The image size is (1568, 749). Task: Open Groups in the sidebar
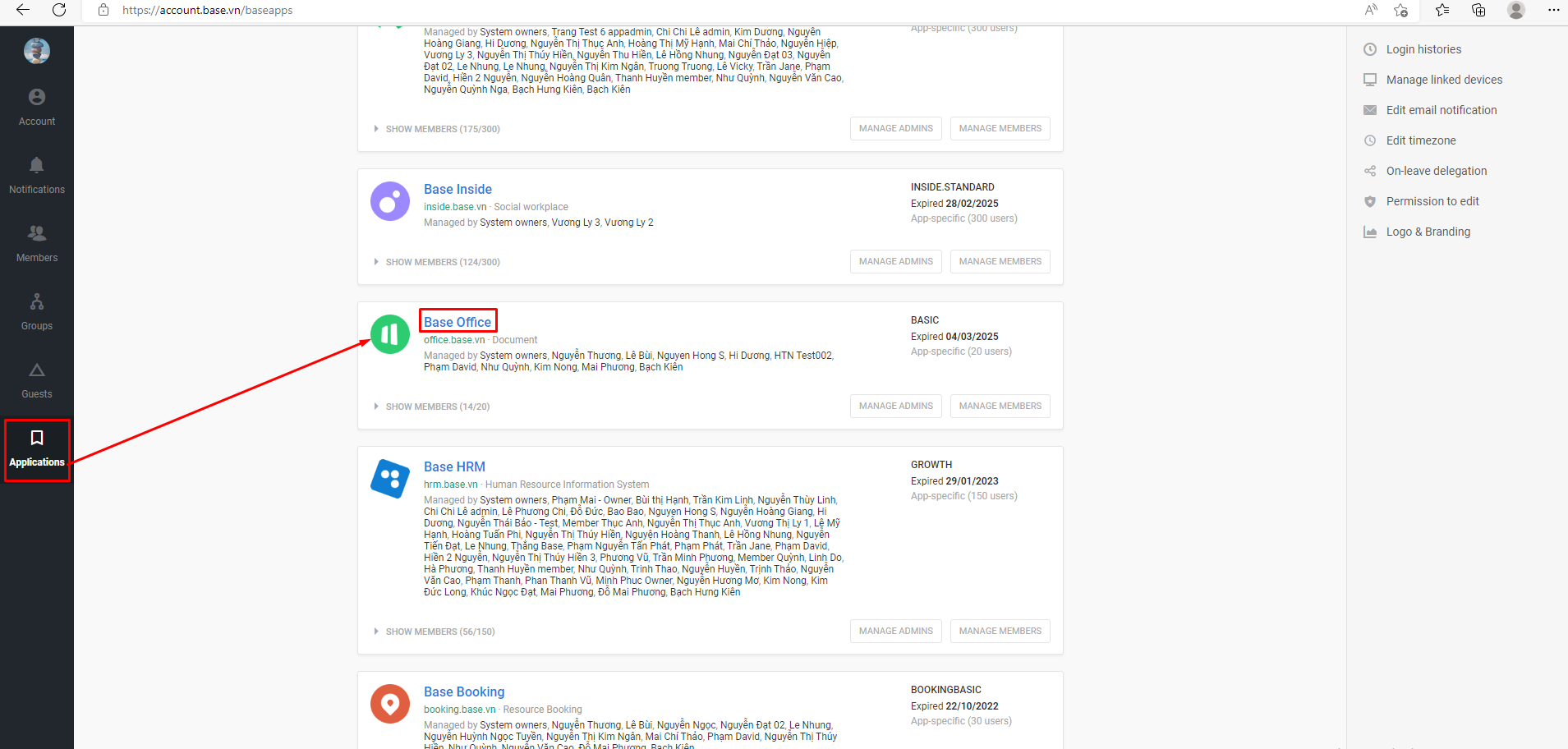[x=37, y=312]
